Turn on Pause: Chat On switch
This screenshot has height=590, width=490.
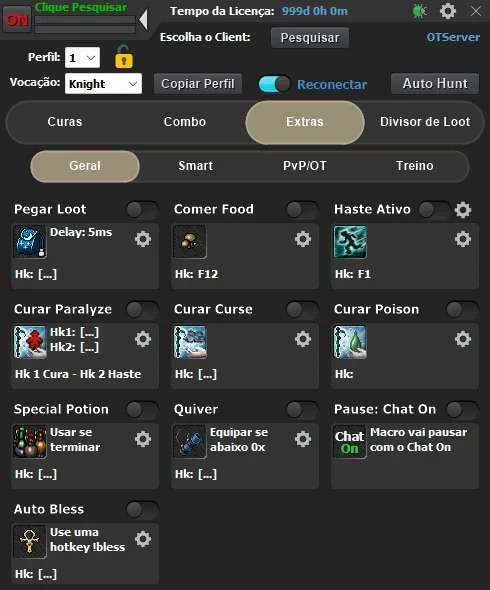[x=462, y=409]
